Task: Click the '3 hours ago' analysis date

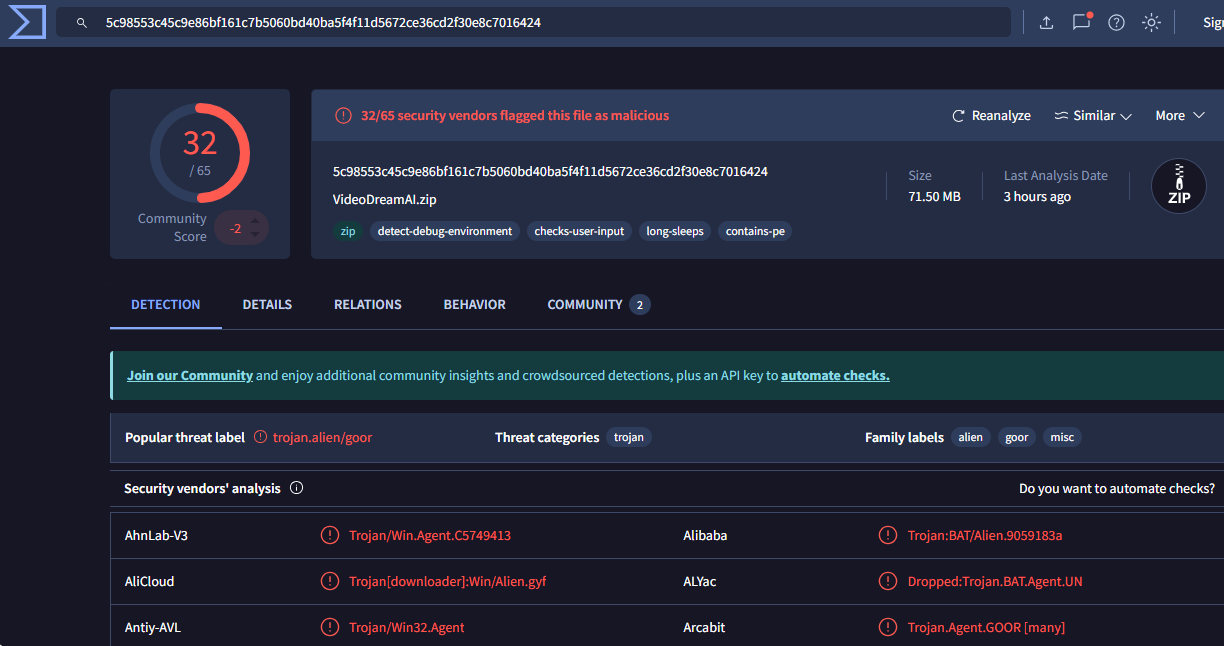Action: tap(1037, 196)
